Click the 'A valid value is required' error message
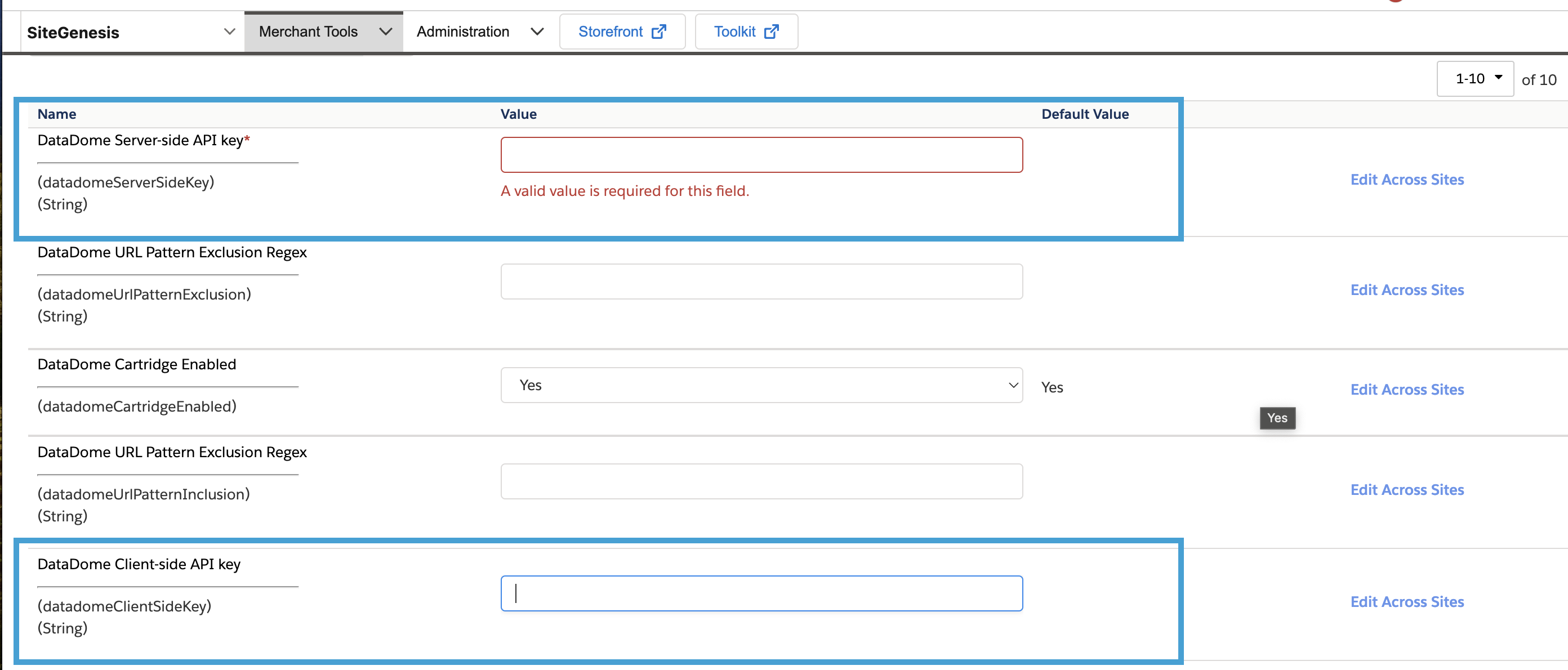This screenshot has height=670, width=1568. pyautogui.click(x=625, y=191)
